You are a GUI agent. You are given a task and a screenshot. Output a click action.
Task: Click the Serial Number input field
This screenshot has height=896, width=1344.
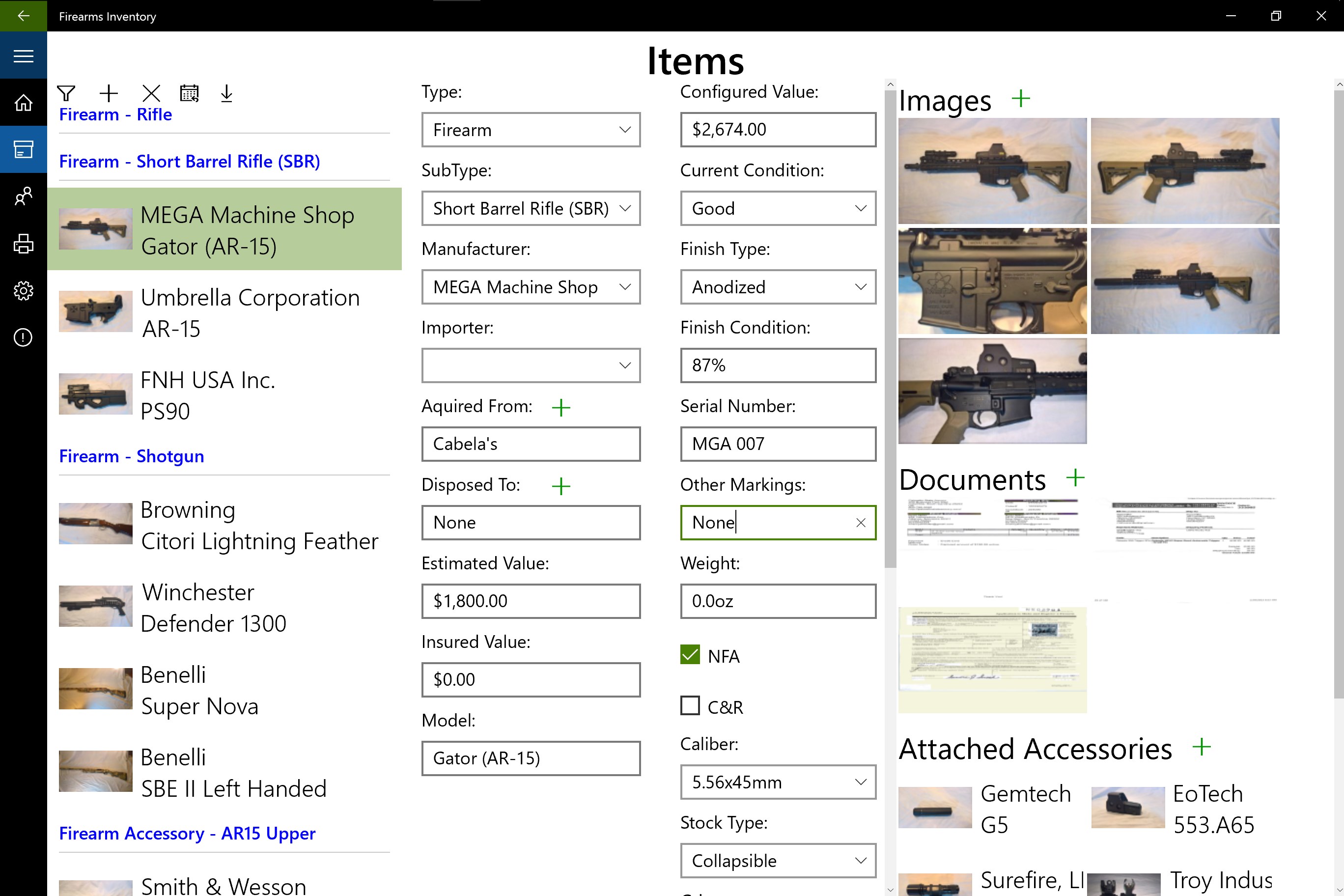coord(778,444)
